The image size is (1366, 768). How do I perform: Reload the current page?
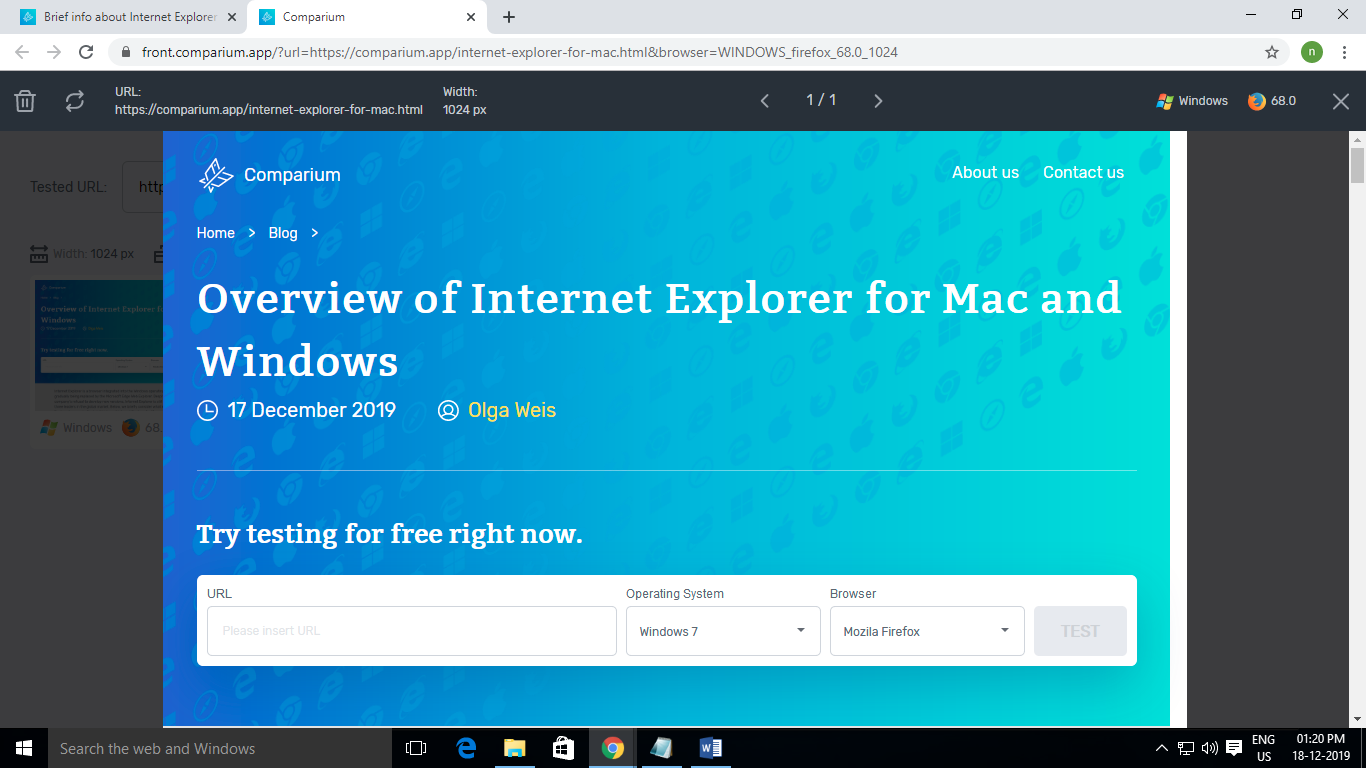(86, 52)
